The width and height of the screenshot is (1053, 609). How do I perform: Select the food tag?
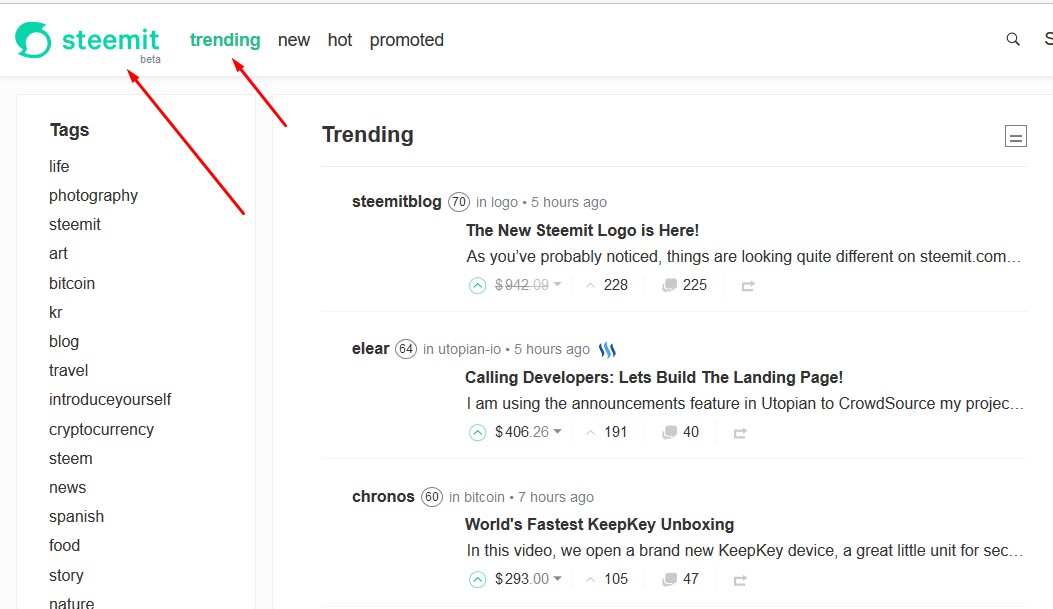point(64,546)
